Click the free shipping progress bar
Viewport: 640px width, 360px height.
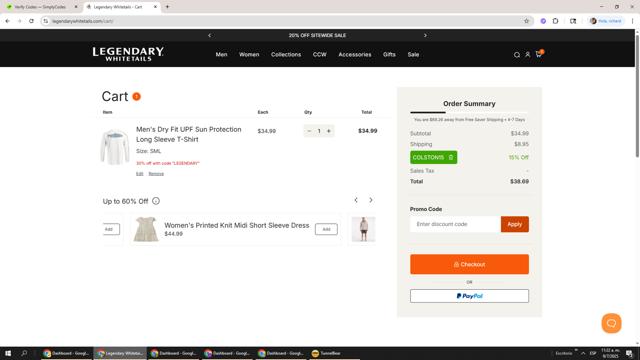[469, 112]
